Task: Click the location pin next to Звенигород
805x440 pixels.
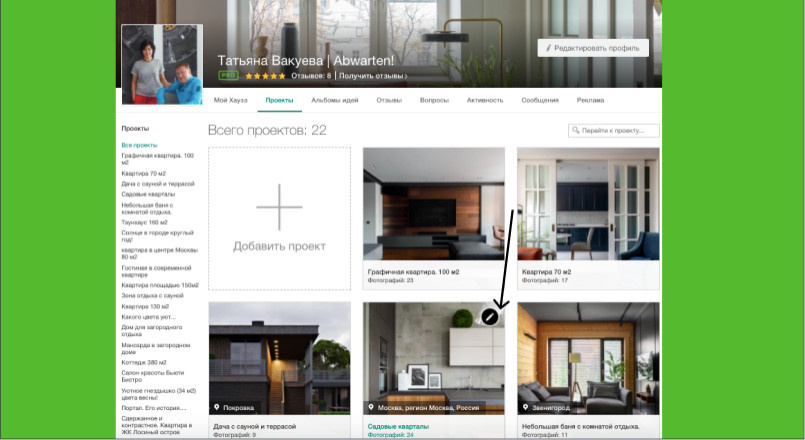Action: point(525,407)
